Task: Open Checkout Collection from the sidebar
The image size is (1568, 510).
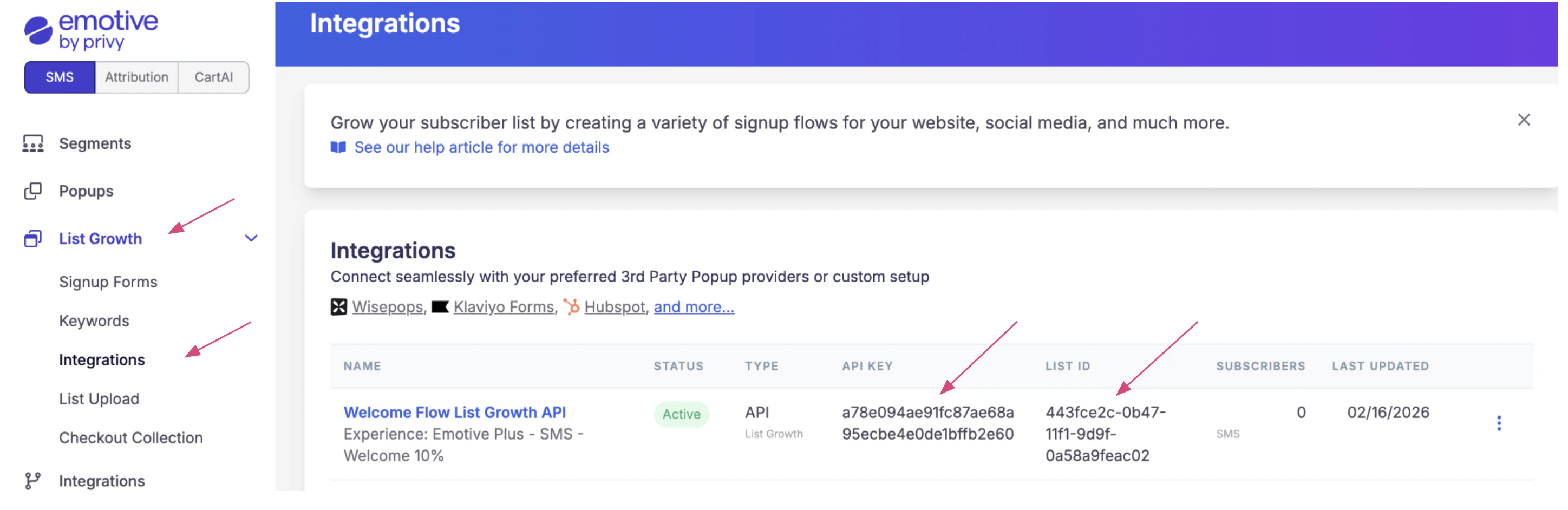Action: coord(130,437)
